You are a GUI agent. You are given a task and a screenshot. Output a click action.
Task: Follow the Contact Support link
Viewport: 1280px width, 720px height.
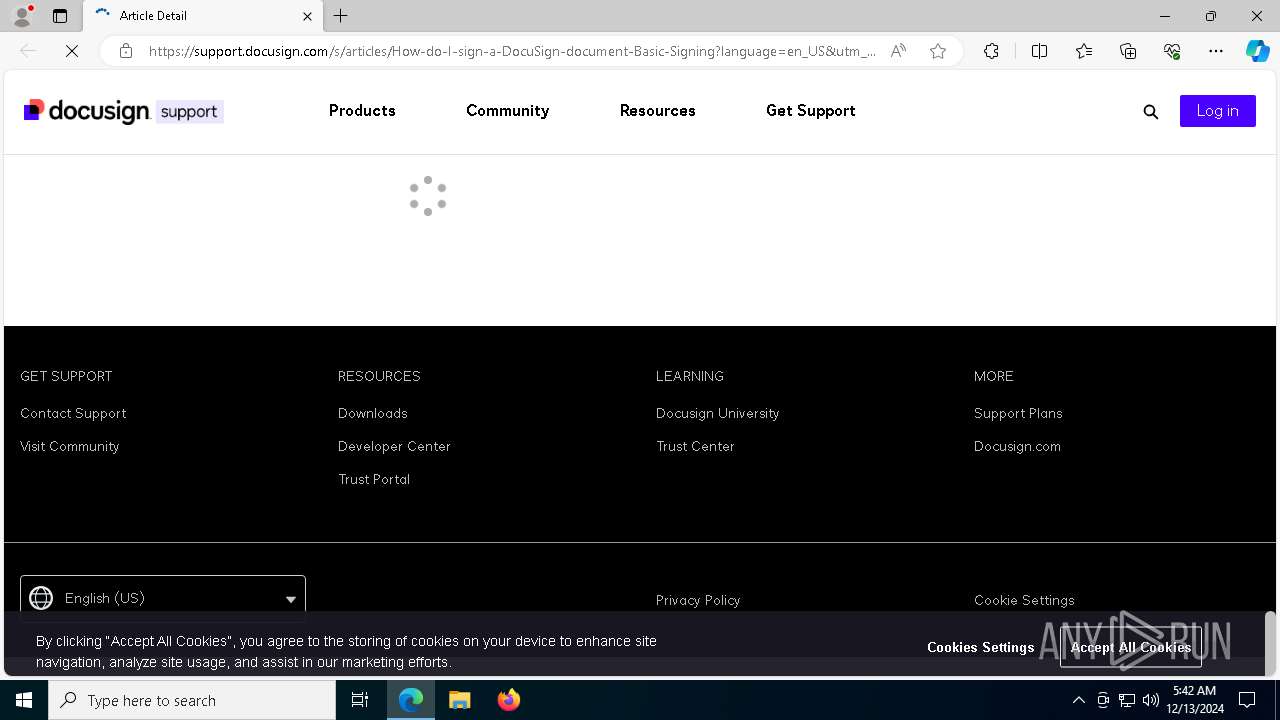[73, 413]
